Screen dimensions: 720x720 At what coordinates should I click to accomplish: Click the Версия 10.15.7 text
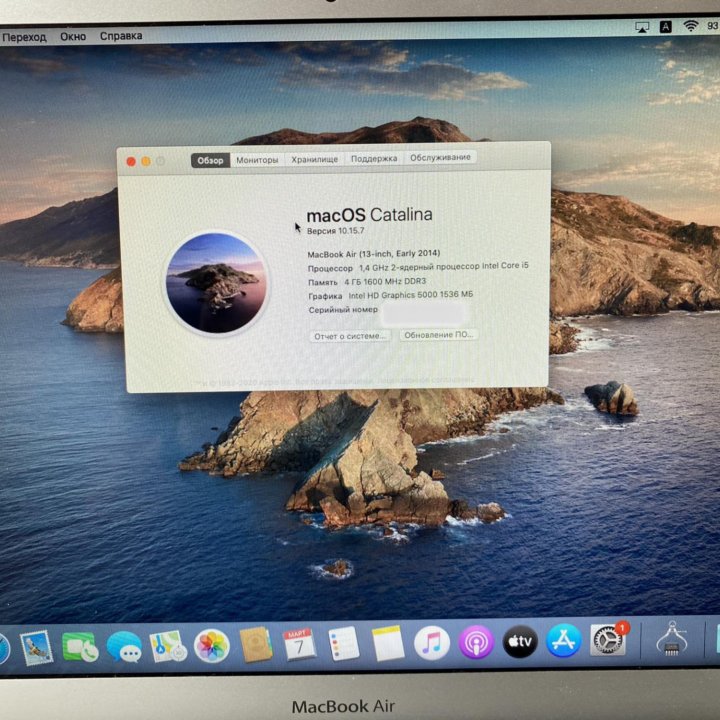(x=336, y=231)
